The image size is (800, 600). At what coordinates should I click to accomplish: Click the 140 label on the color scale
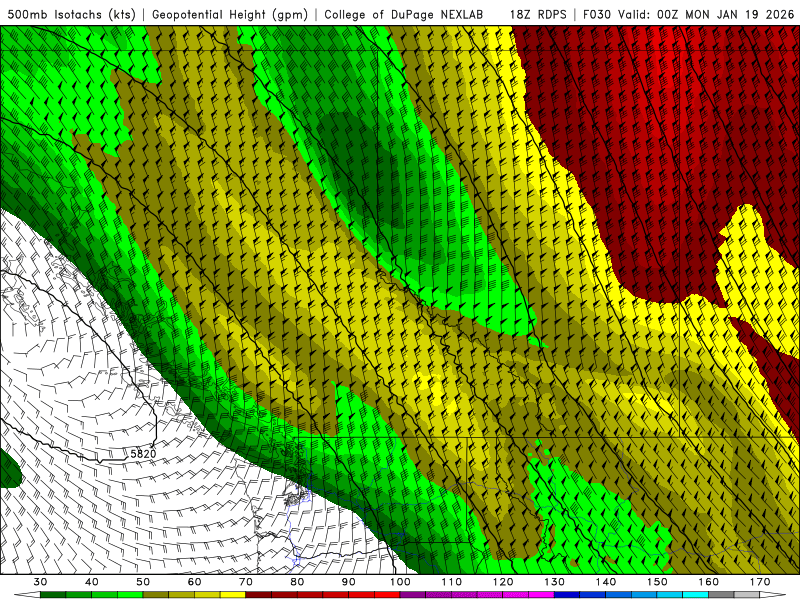606,582
